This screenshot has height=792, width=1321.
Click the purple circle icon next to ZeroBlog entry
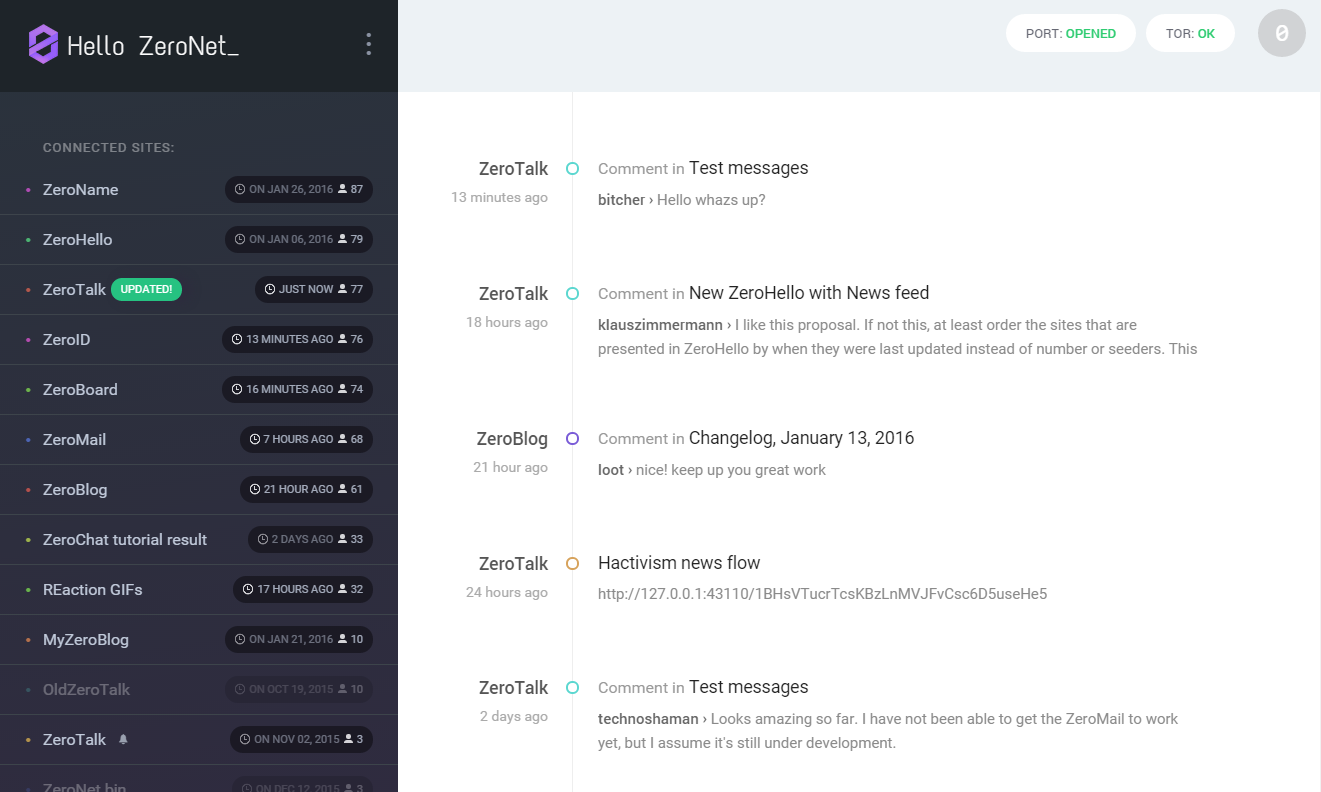coord(572,439)
